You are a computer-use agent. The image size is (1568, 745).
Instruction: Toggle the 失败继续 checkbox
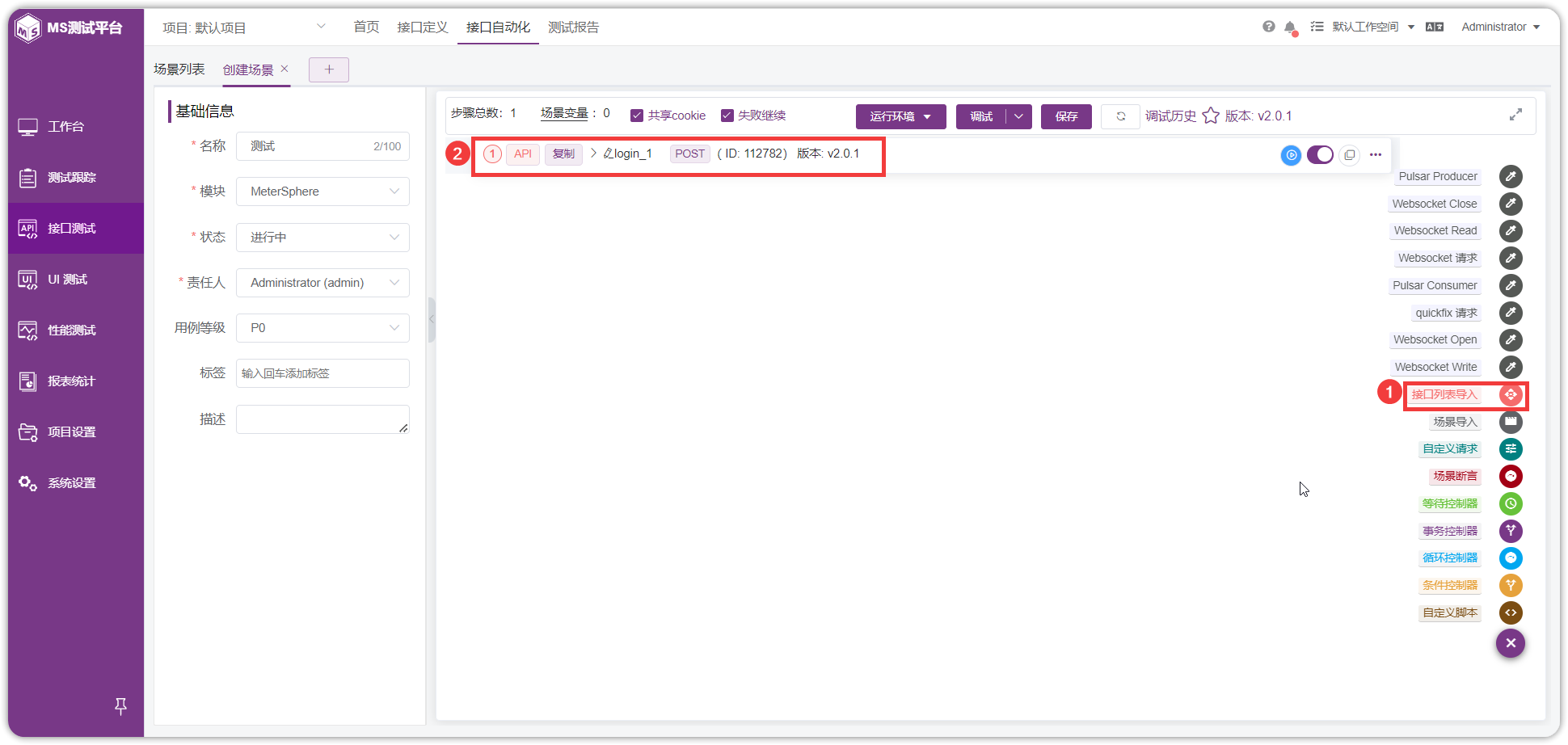pos(727,116)
